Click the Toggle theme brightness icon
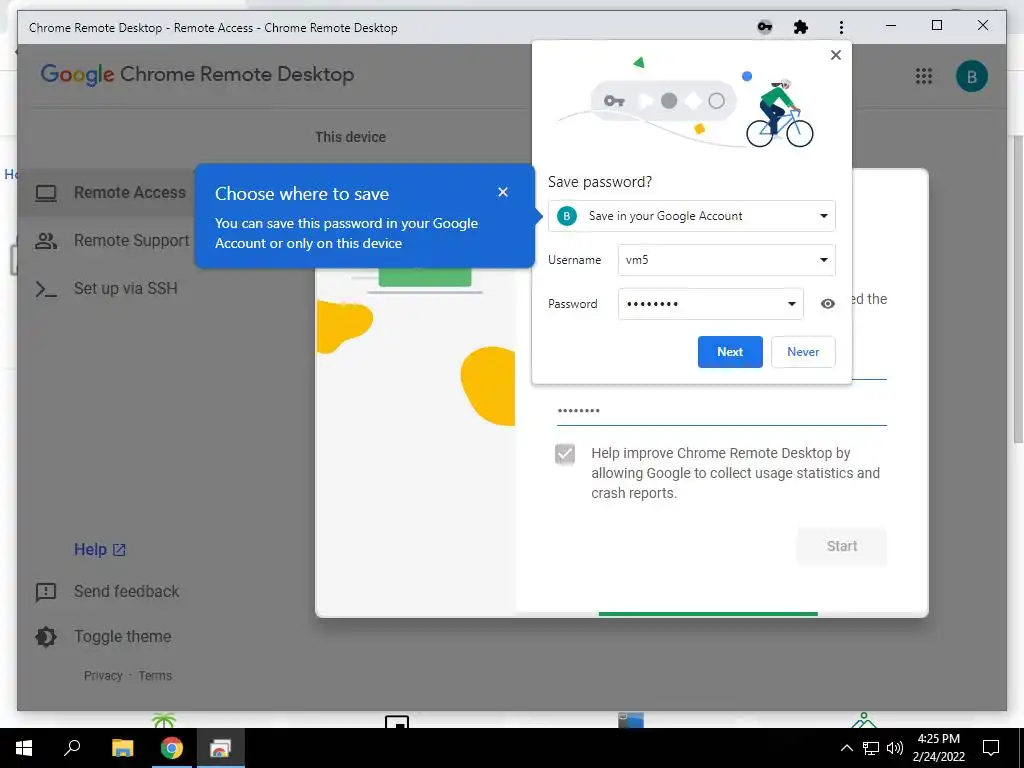Viewport: 1024px width, 768px height. (x=46, y=637)
